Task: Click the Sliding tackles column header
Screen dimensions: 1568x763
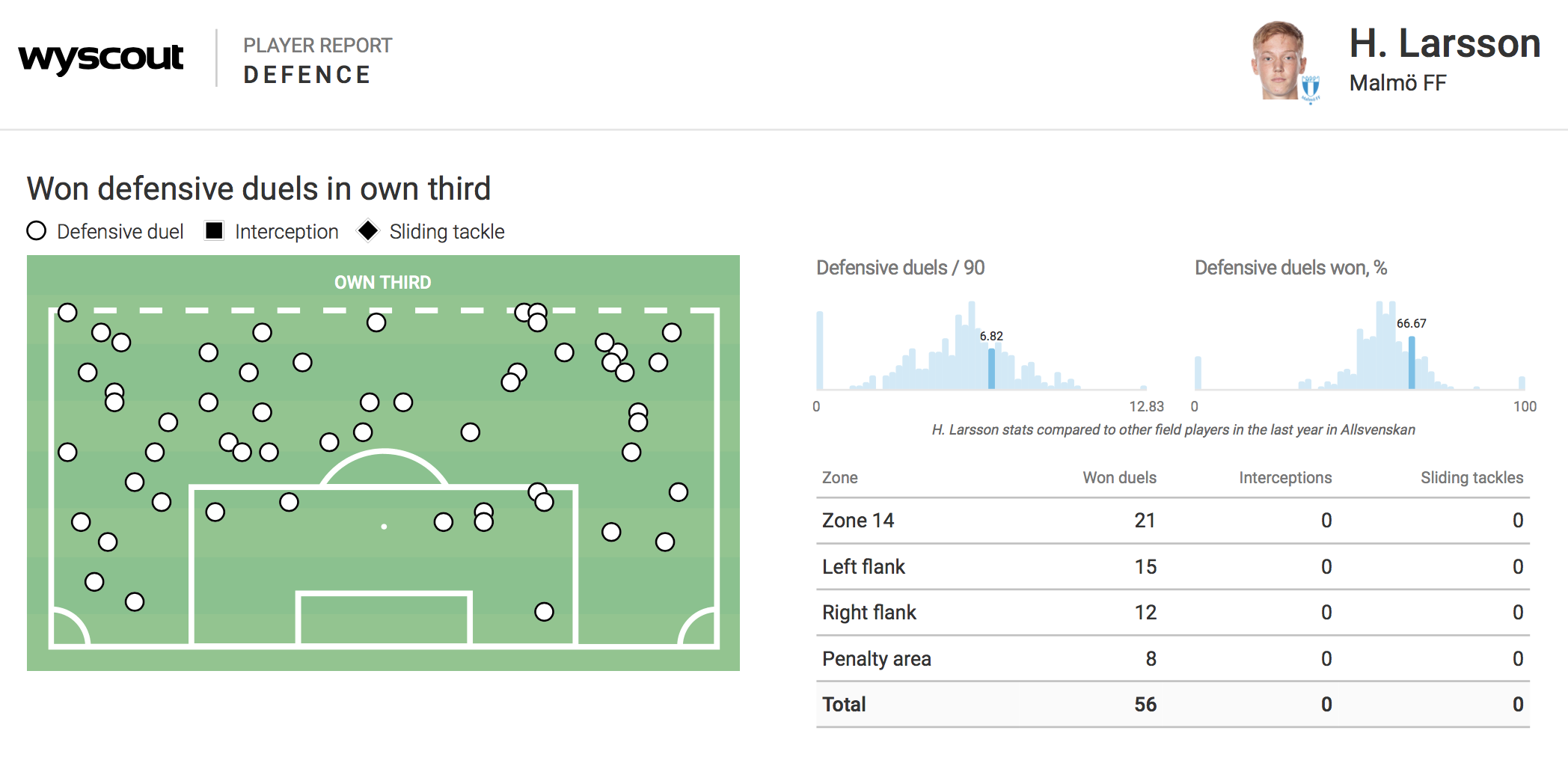Action: 1471,478
